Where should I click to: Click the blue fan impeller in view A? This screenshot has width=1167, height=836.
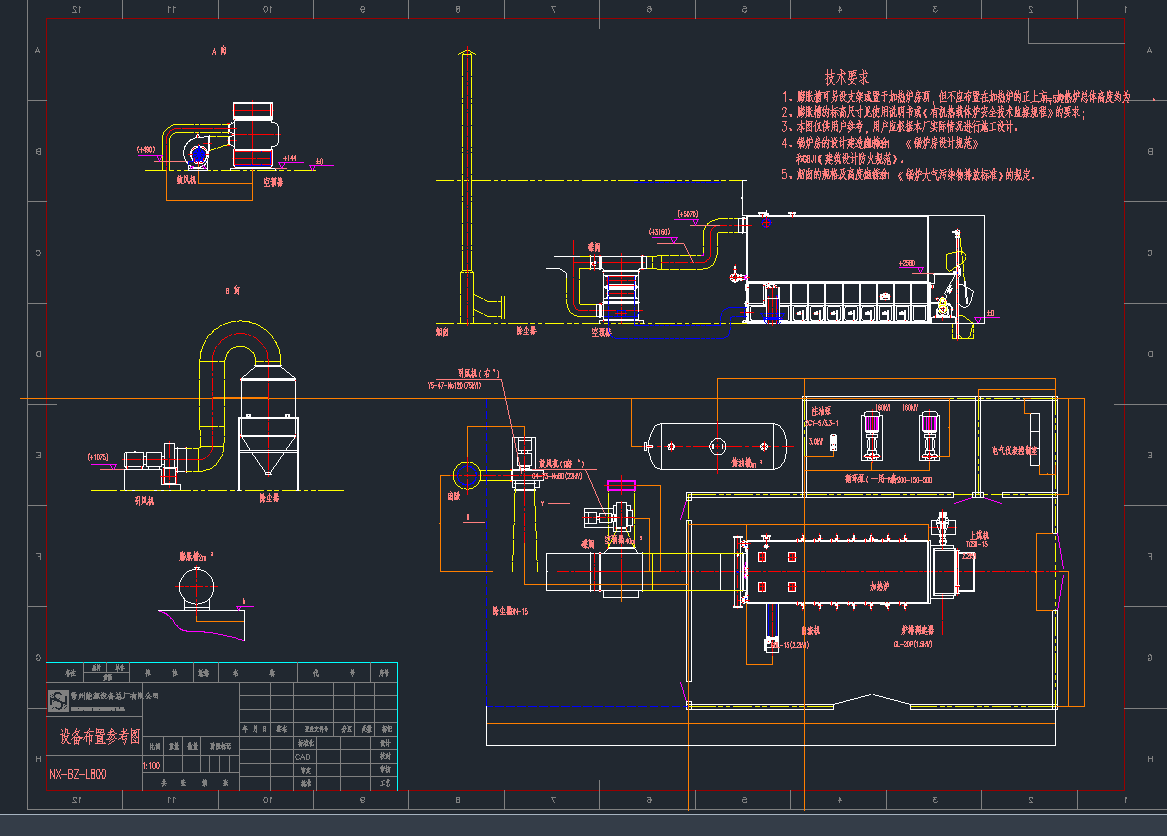click(198, 154)
